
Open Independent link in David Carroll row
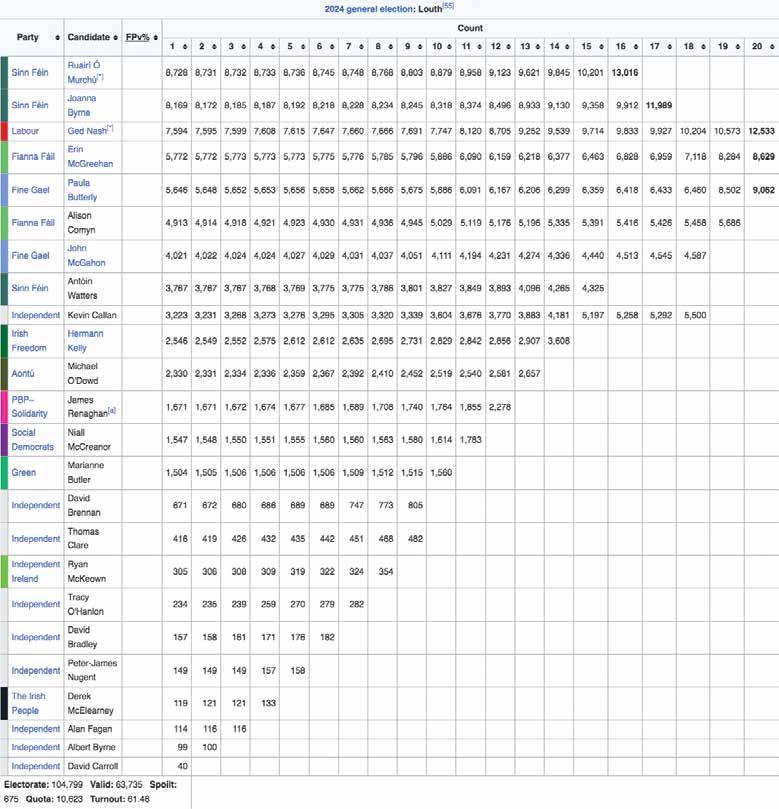tap(36, 766)
